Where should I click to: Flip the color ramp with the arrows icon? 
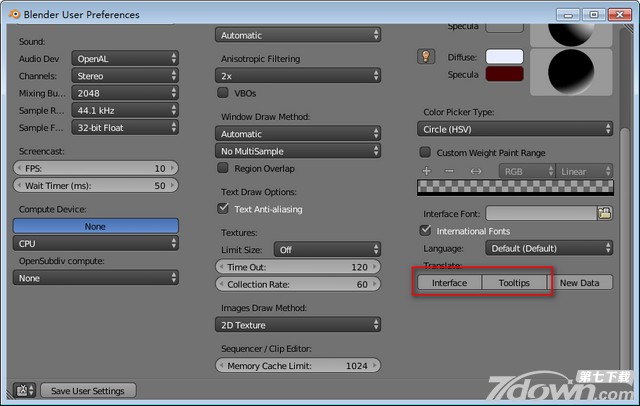476,171
